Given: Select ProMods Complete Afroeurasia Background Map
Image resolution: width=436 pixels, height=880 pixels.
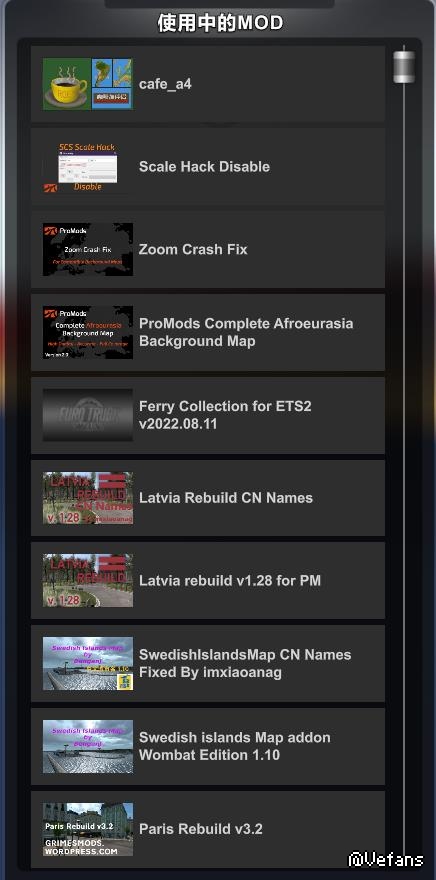Looking at the screenshot, I should (208, 332).
